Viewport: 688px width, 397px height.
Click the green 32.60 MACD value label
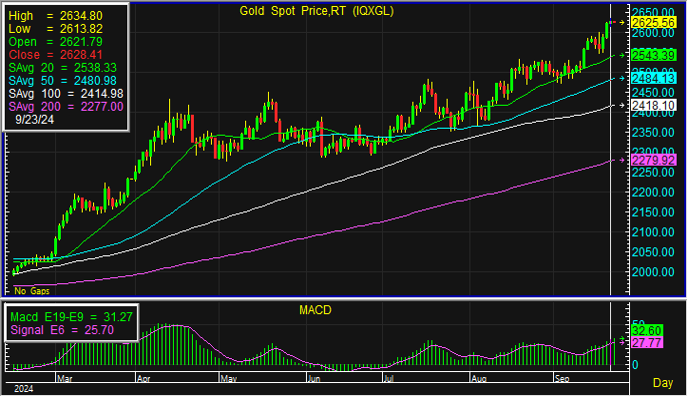646,330
